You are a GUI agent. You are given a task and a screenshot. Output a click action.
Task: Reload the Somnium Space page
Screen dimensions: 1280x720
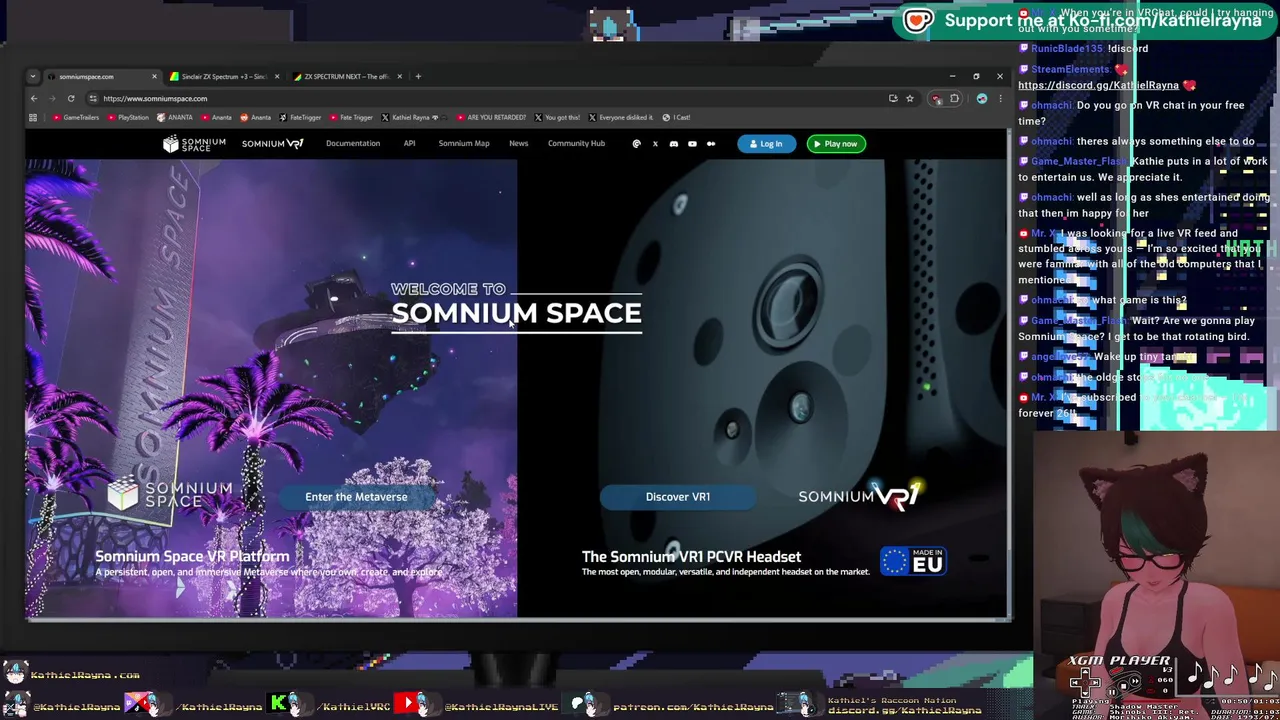[71, 98]
